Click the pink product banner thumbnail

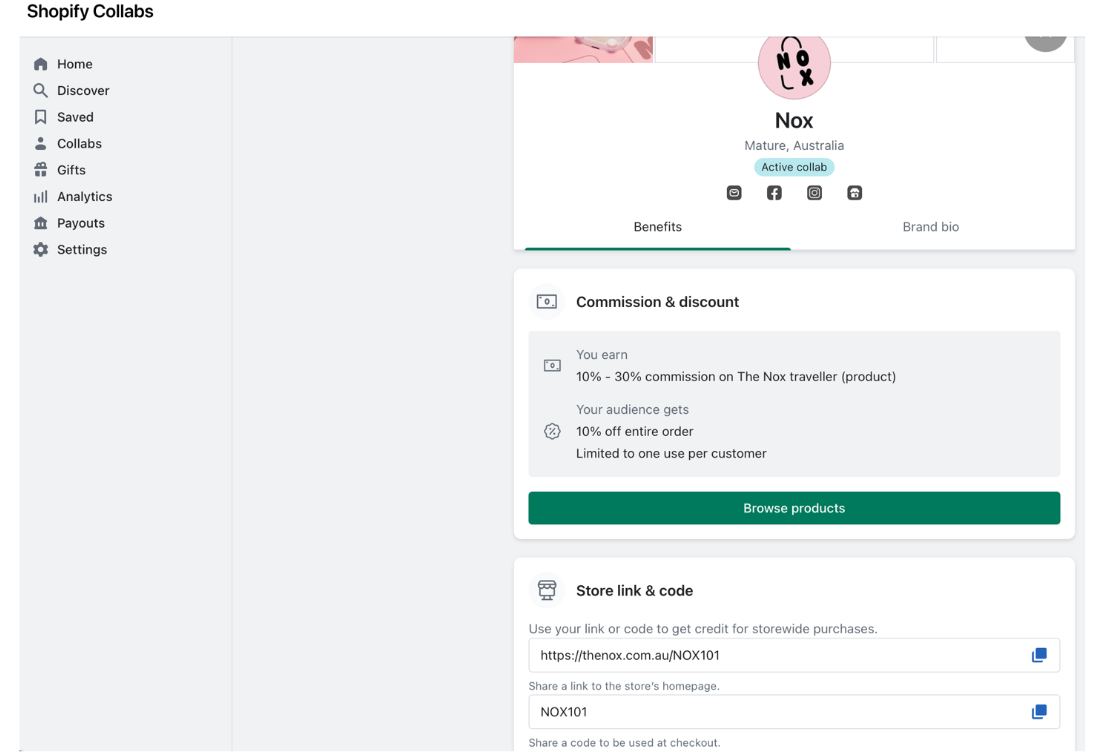pyautogui.click(x=583, y=49)
